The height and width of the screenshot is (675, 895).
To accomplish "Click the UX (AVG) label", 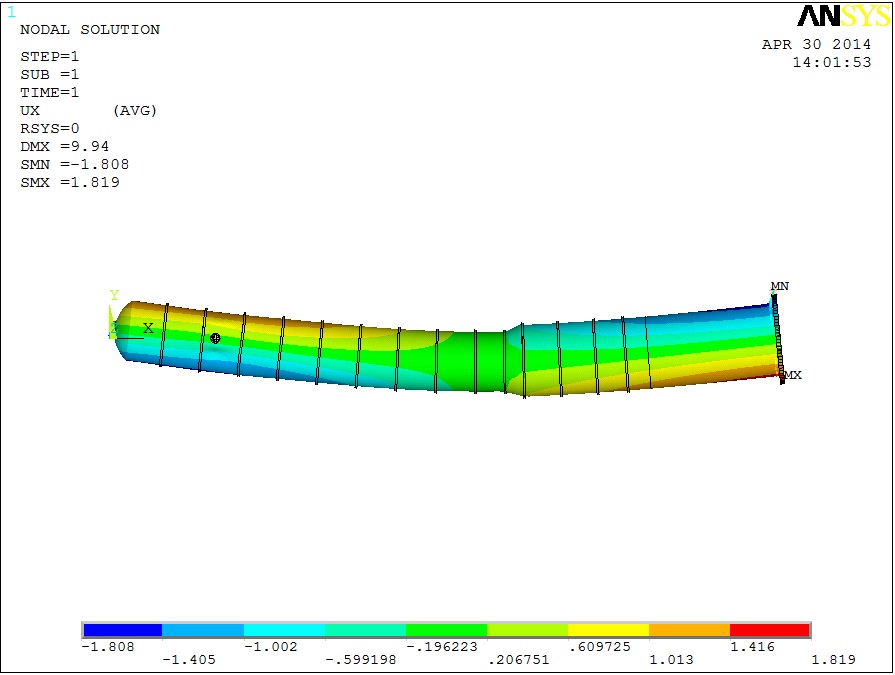I will 89,110.
